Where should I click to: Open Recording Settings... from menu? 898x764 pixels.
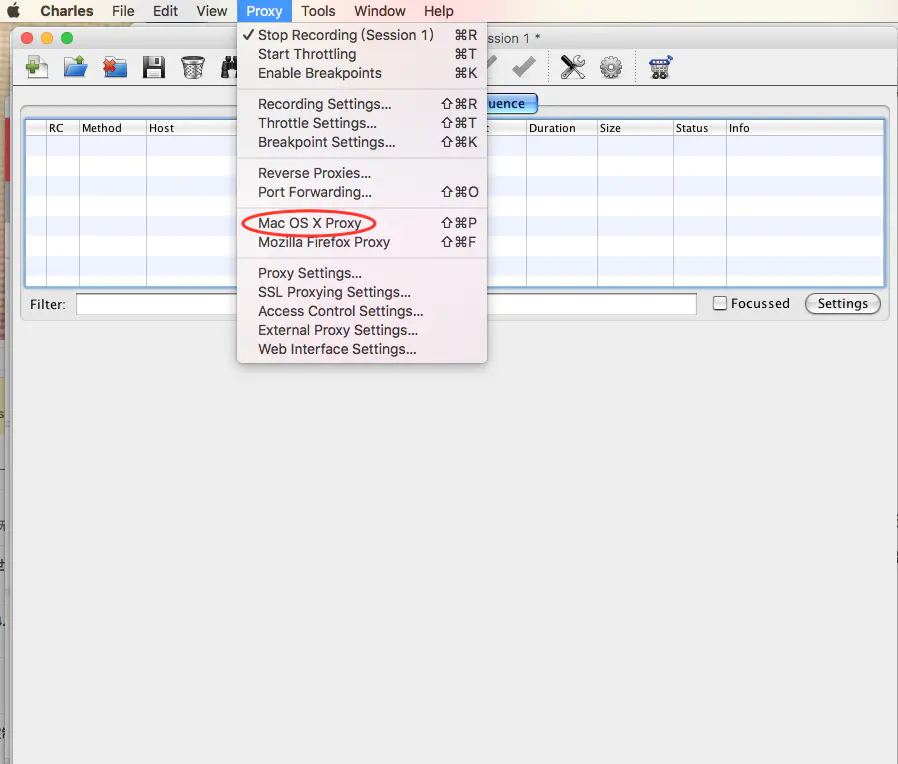point(362,104)
